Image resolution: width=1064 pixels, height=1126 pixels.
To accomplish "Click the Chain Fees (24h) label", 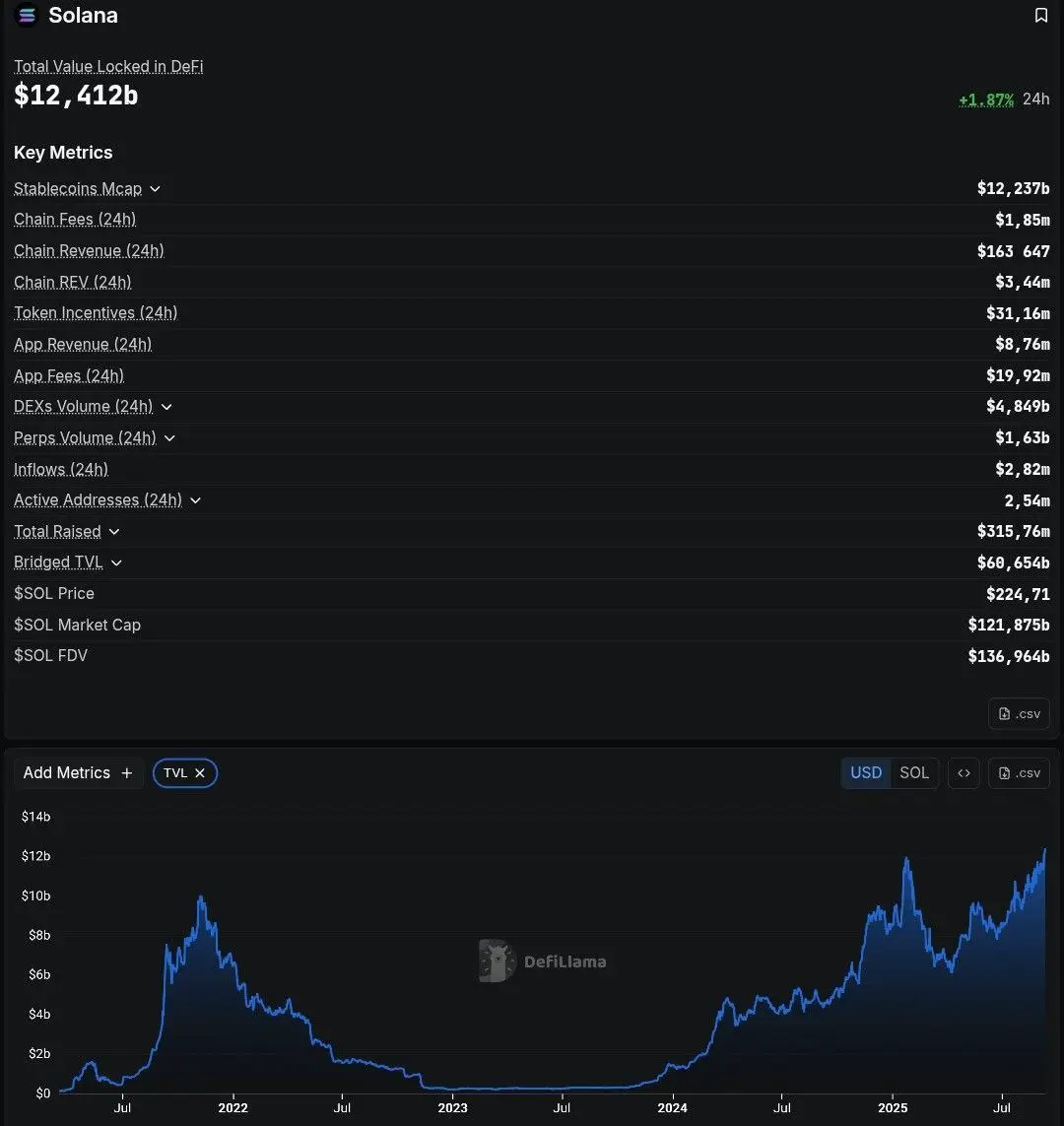I will tap(75, 219).
